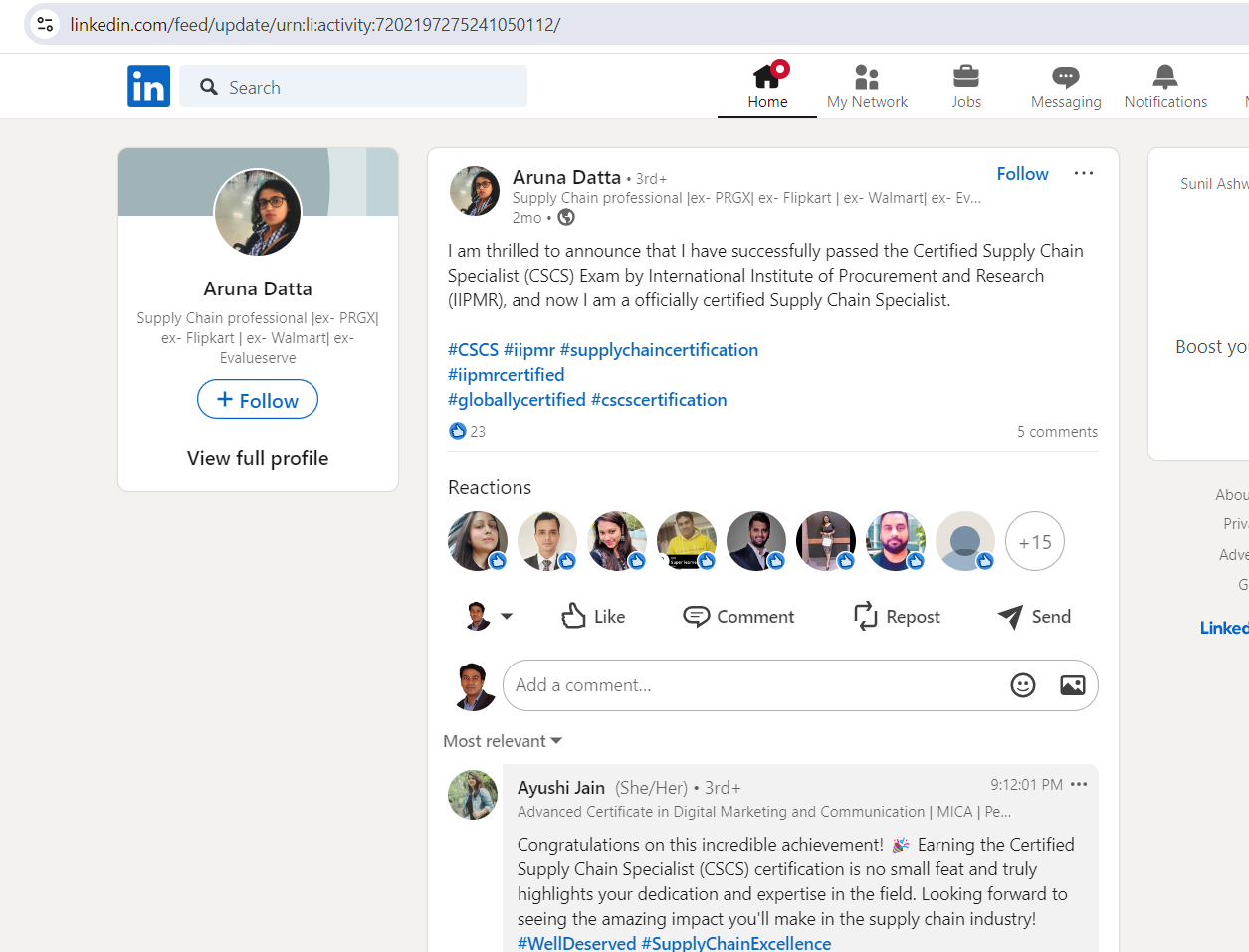Open options menu on Ayushi Jain's comment
This screenshot has height=952, width=1249.
tap(1079, 785)
